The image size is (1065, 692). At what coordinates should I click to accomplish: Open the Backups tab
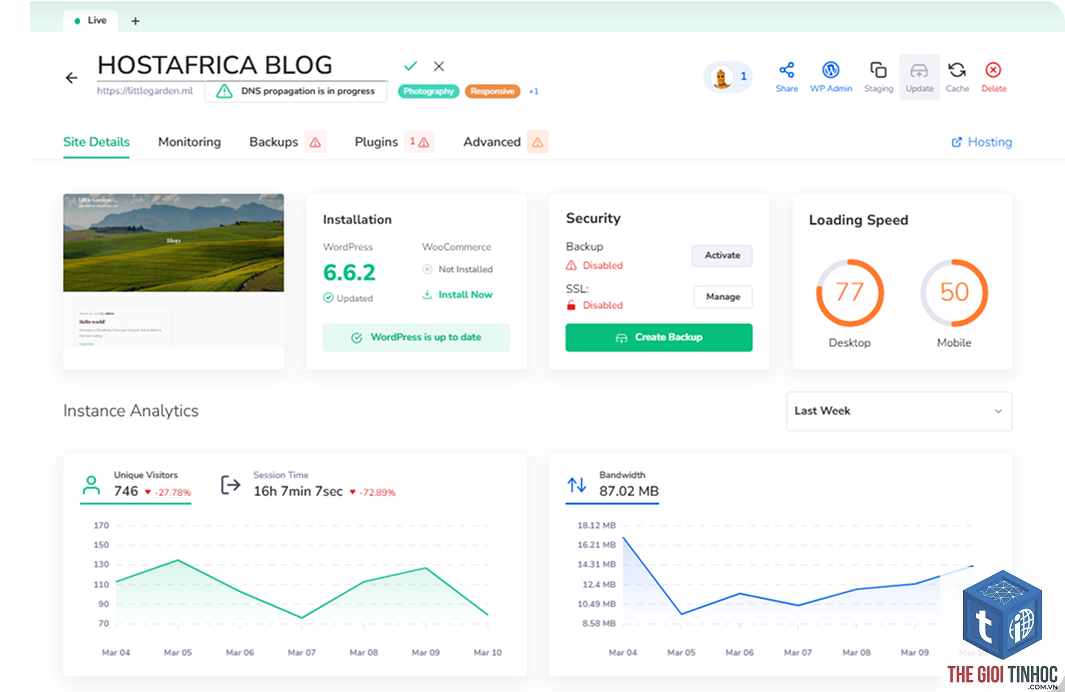pos(274,142)
